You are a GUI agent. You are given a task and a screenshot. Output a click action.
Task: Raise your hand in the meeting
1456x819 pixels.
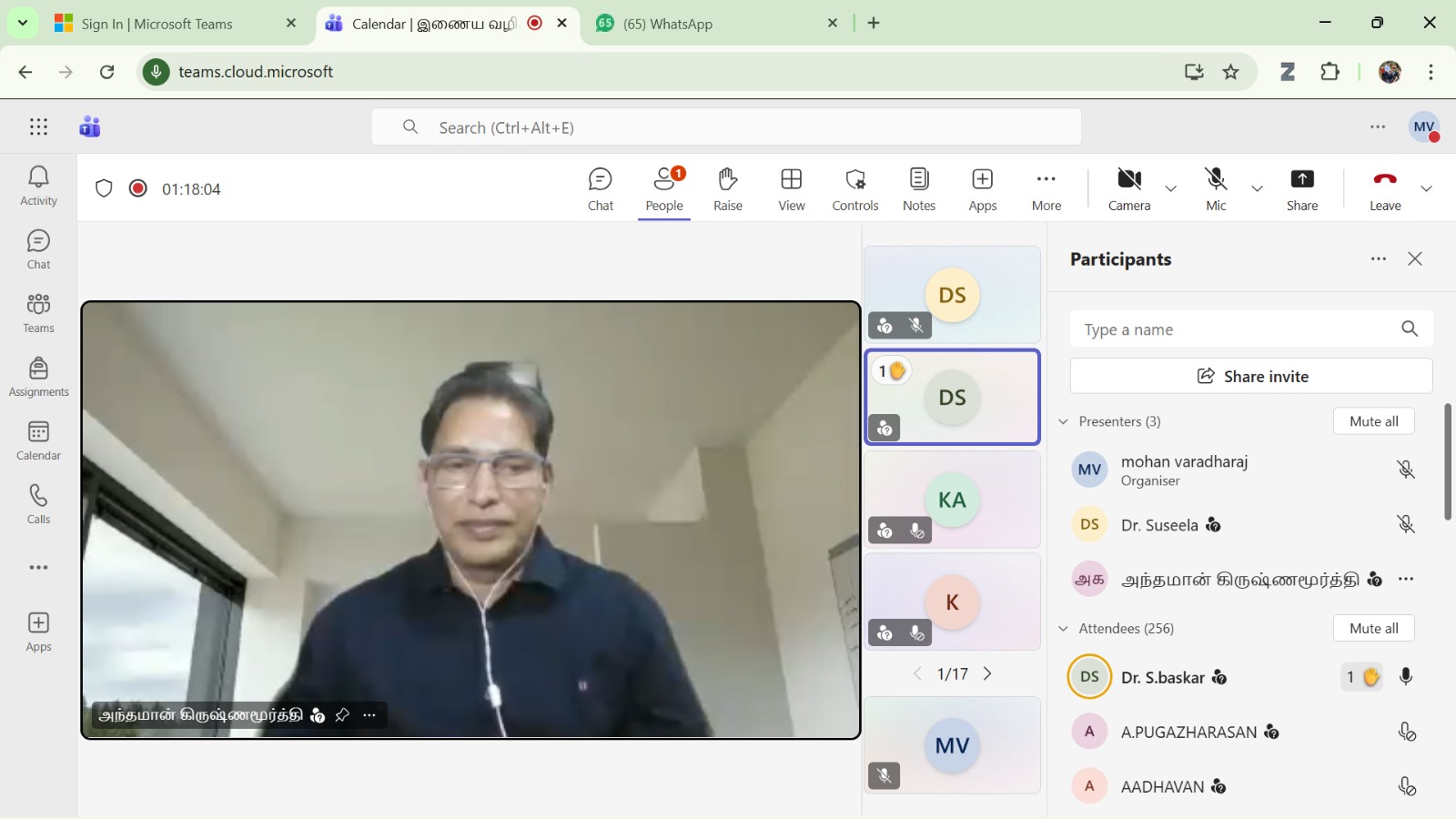click(727, 188)
